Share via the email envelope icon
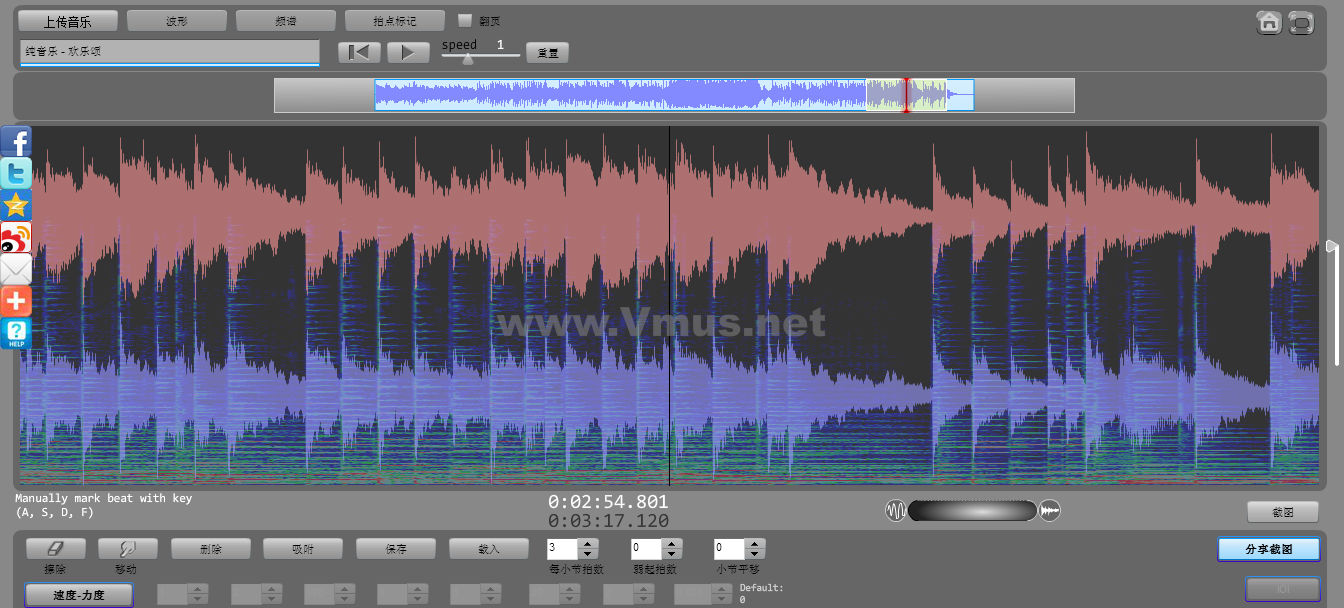The height and width of the screenshot is (608, 1344). 16,269
